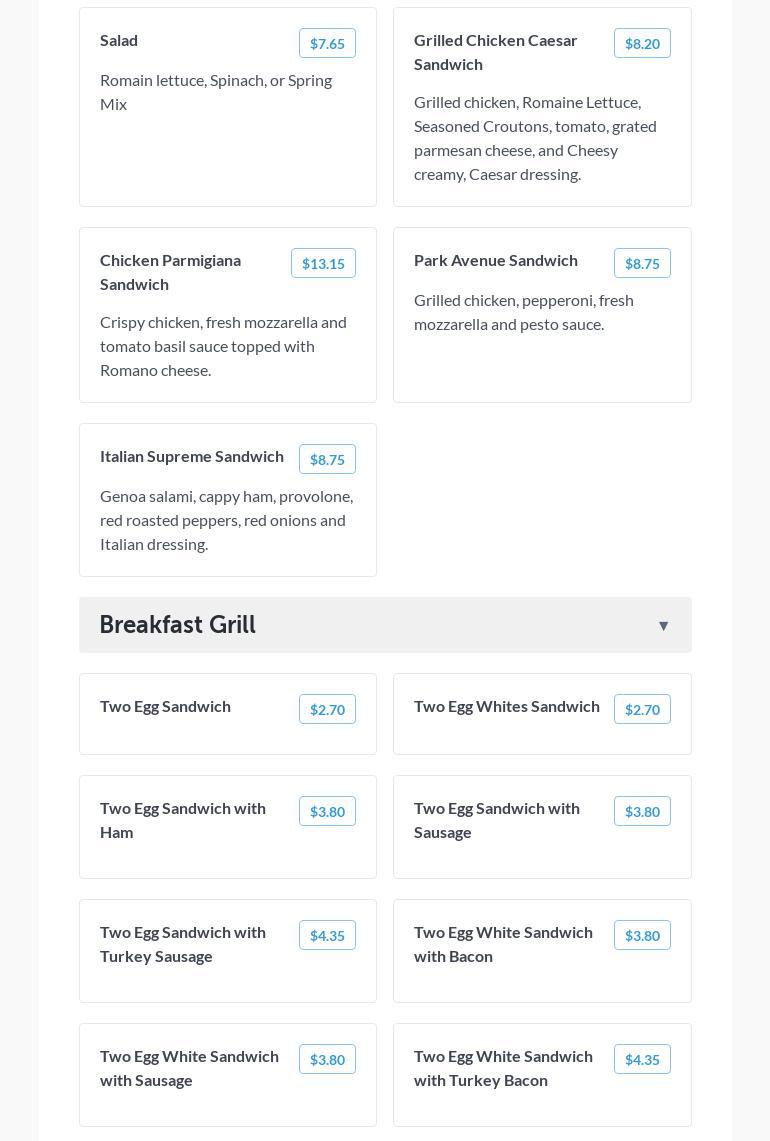Viewport: 770px width, 1141px height.
Task: Click the Breakfast Grill section header
Action: click(178, 625)
